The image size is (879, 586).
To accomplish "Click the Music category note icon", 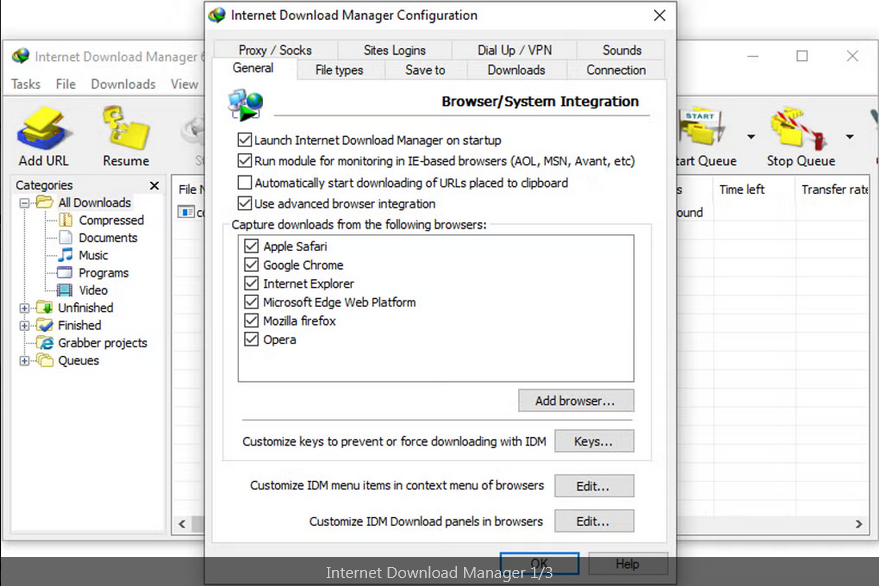I will (66, 255).
